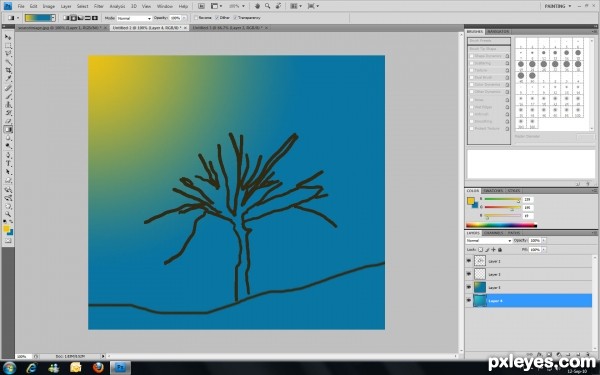The width and height of the screenshot is (600, 375).
Task: Click the Brush Tip Shape button
Action: (489, 49)
